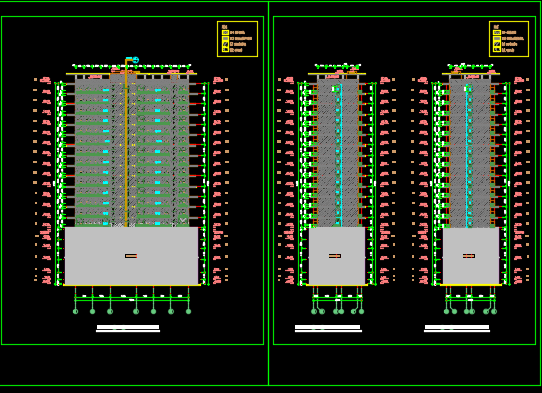Screen dimensions: 542x393
Task: Click the last axis bubble under the left elevation
Action: [x=188, y=311]
